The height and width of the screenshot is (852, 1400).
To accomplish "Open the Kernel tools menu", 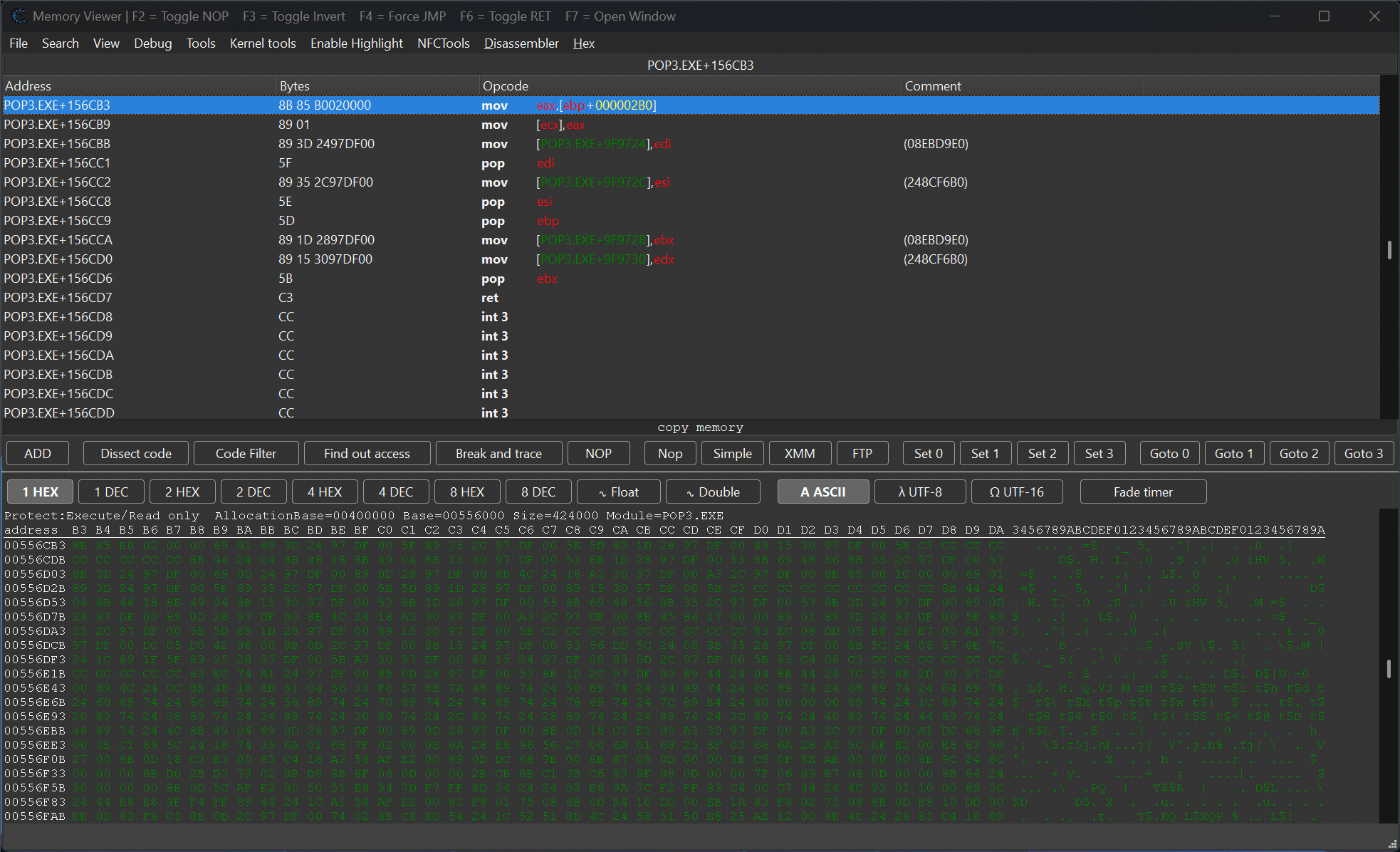I will (x=263, y=43).
